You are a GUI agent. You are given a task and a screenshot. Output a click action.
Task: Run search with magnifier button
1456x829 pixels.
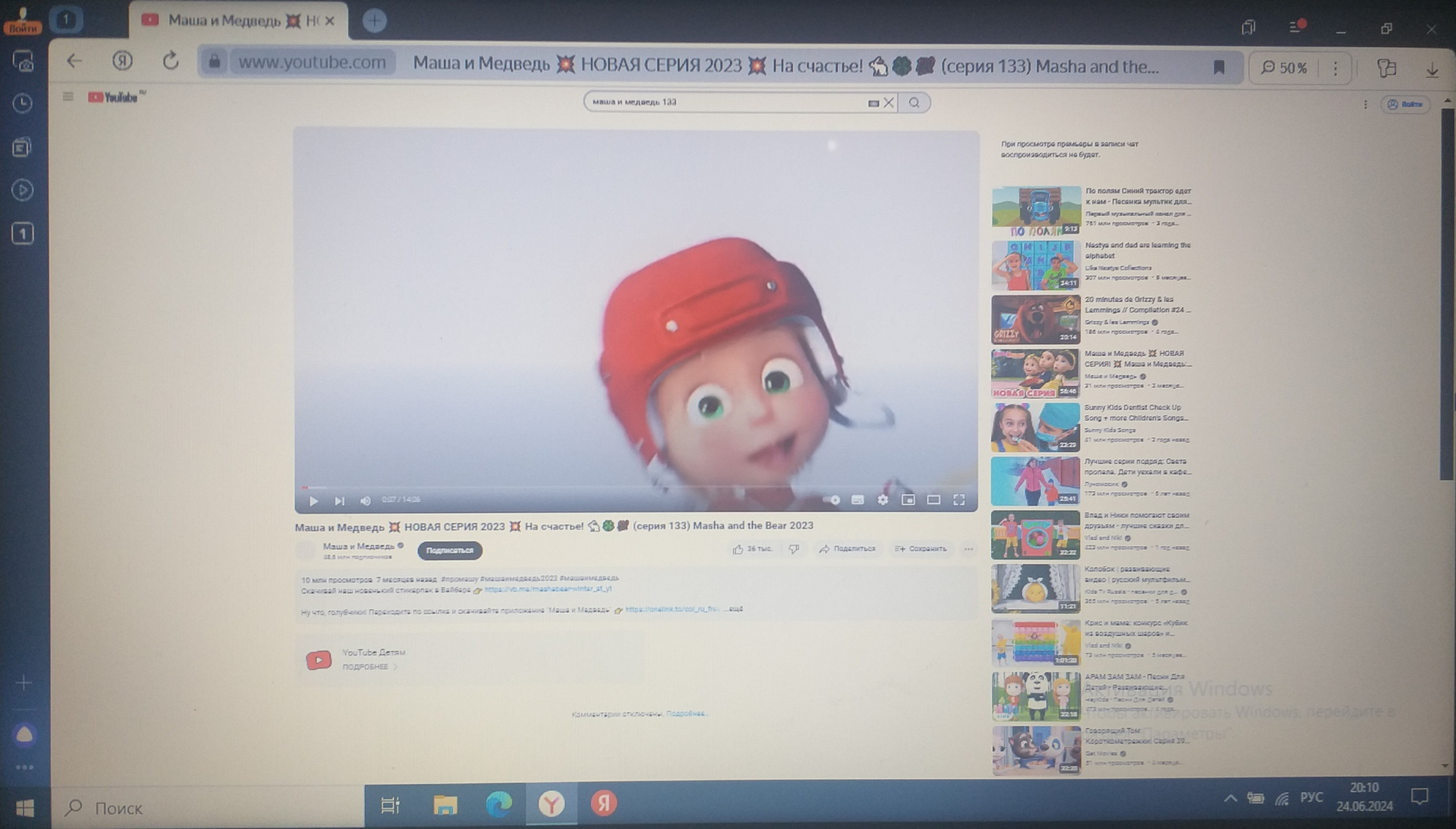tap(914, 102)
